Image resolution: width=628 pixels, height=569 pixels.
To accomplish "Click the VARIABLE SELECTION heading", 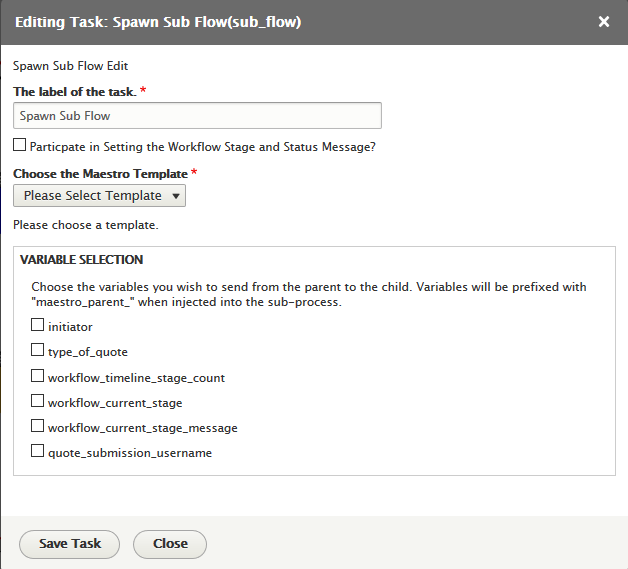I will [x=82, y=260].
